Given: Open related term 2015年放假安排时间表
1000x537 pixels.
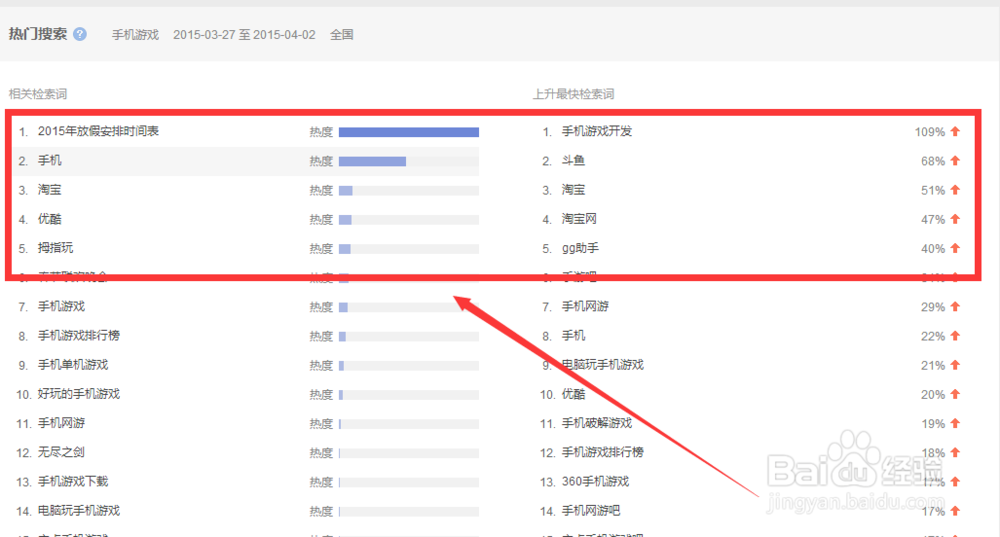Looking at the screenshot, I should pyautogui.click(x=98, y=131).
